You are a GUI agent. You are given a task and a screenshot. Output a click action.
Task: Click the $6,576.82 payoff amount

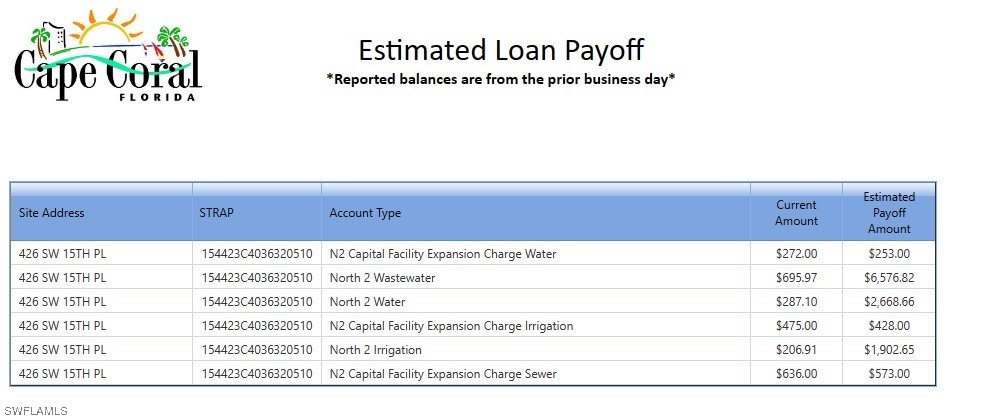click(889, 278)
